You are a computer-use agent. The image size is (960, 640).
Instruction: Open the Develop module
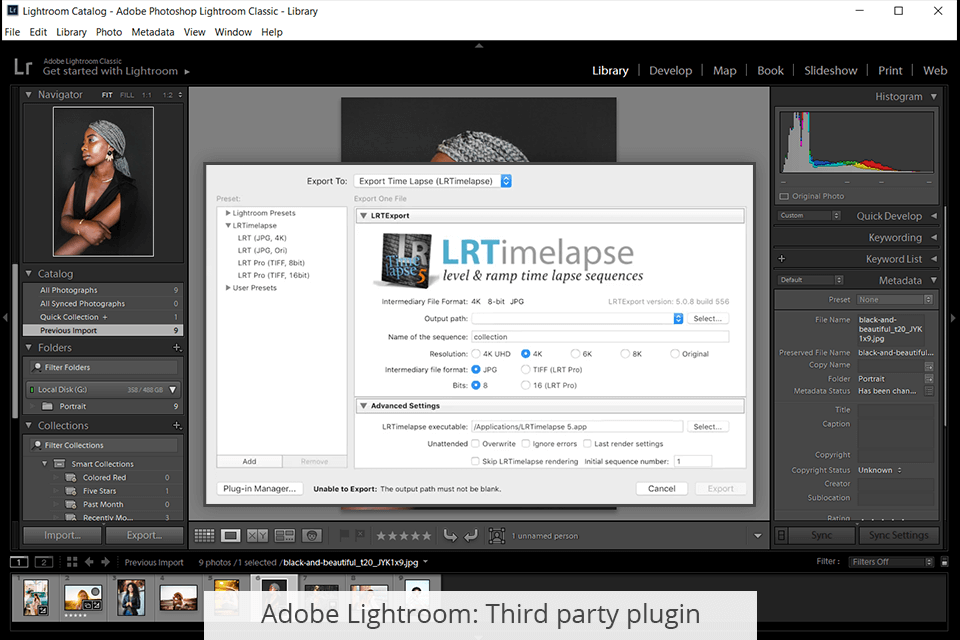(x=670, y=70)
